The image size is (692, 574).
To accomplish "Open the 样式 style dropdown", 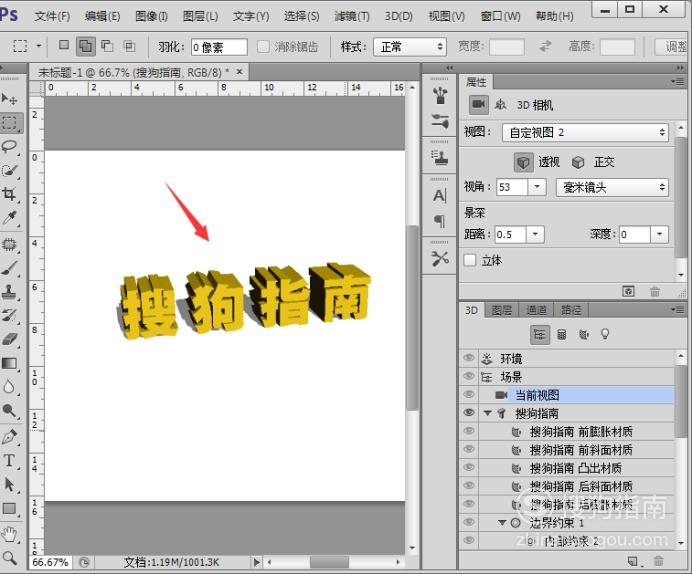I will 410,47.
